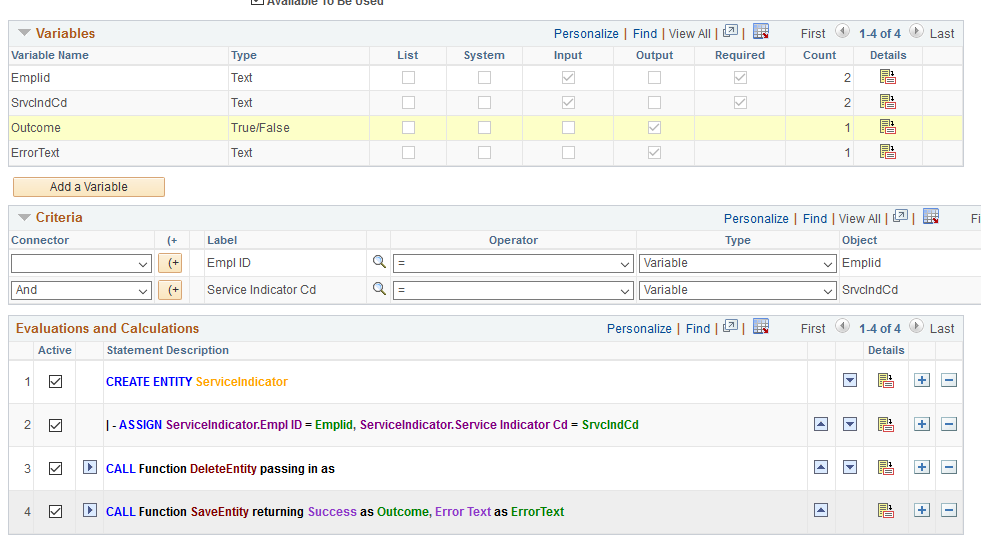Go to Last in Variables grid
This screenshot has height=543, width=981.
pos(942,34)
